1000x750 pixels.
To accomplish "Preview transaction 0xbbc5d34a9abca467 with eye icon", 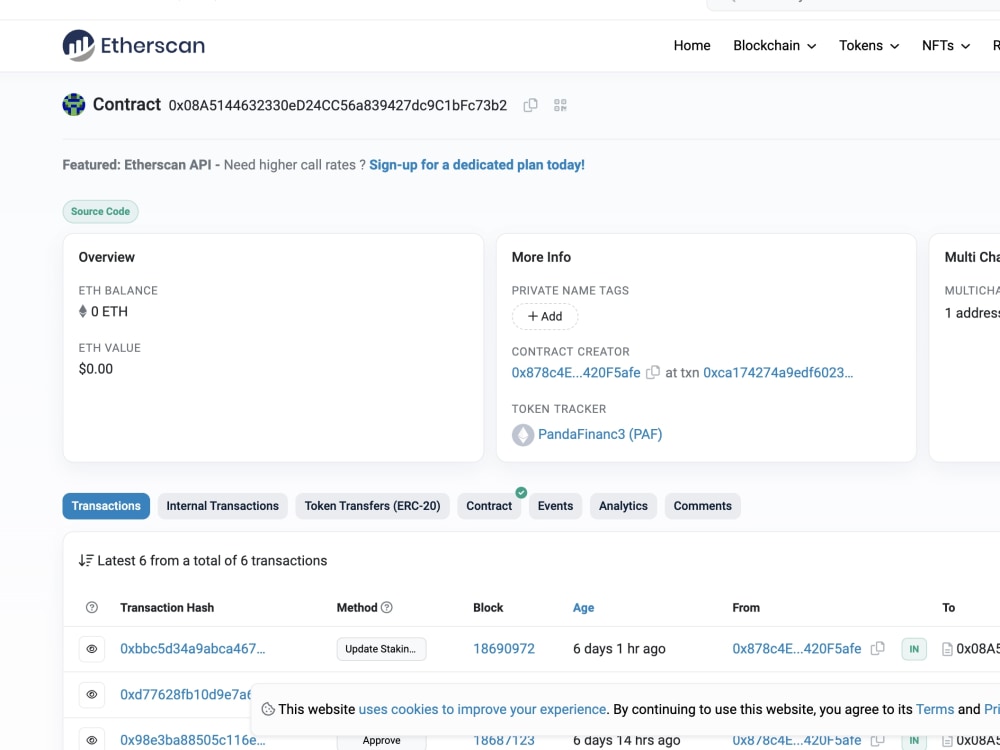I will pyautogui.click(x=92, y=649).
